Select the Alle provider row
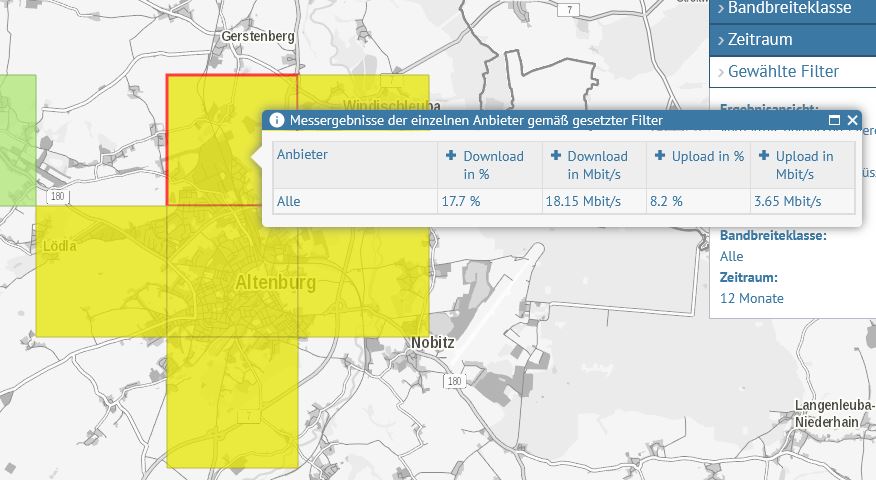 tap(289, 201)
